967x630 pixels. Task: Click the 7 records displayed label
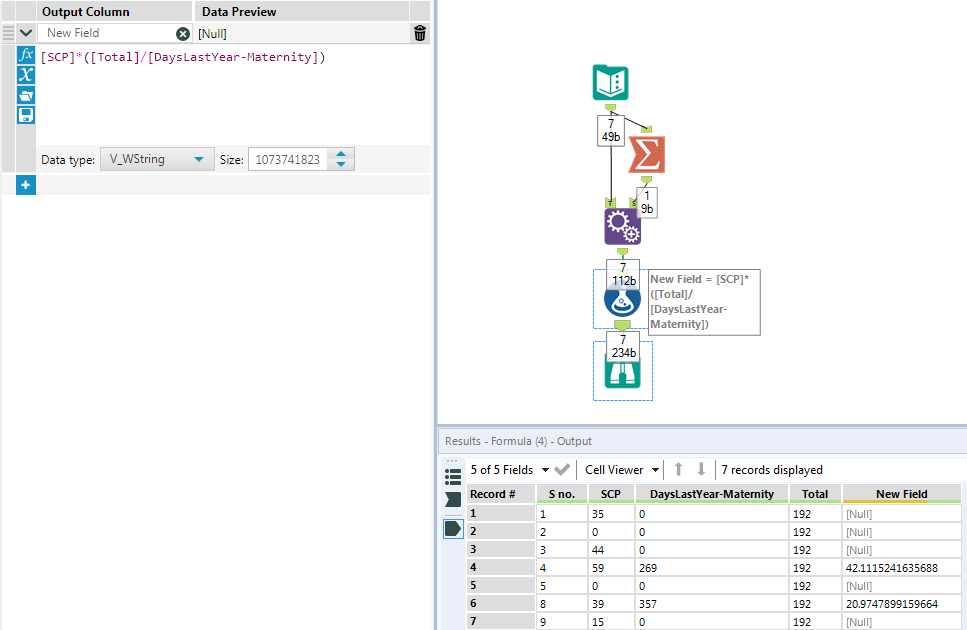click(x=772, y=470)
